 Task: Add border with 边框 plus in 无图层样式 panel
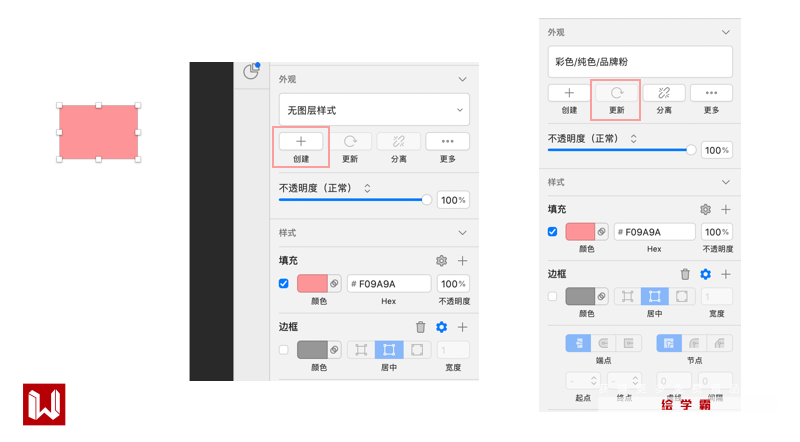coord(462,327)
